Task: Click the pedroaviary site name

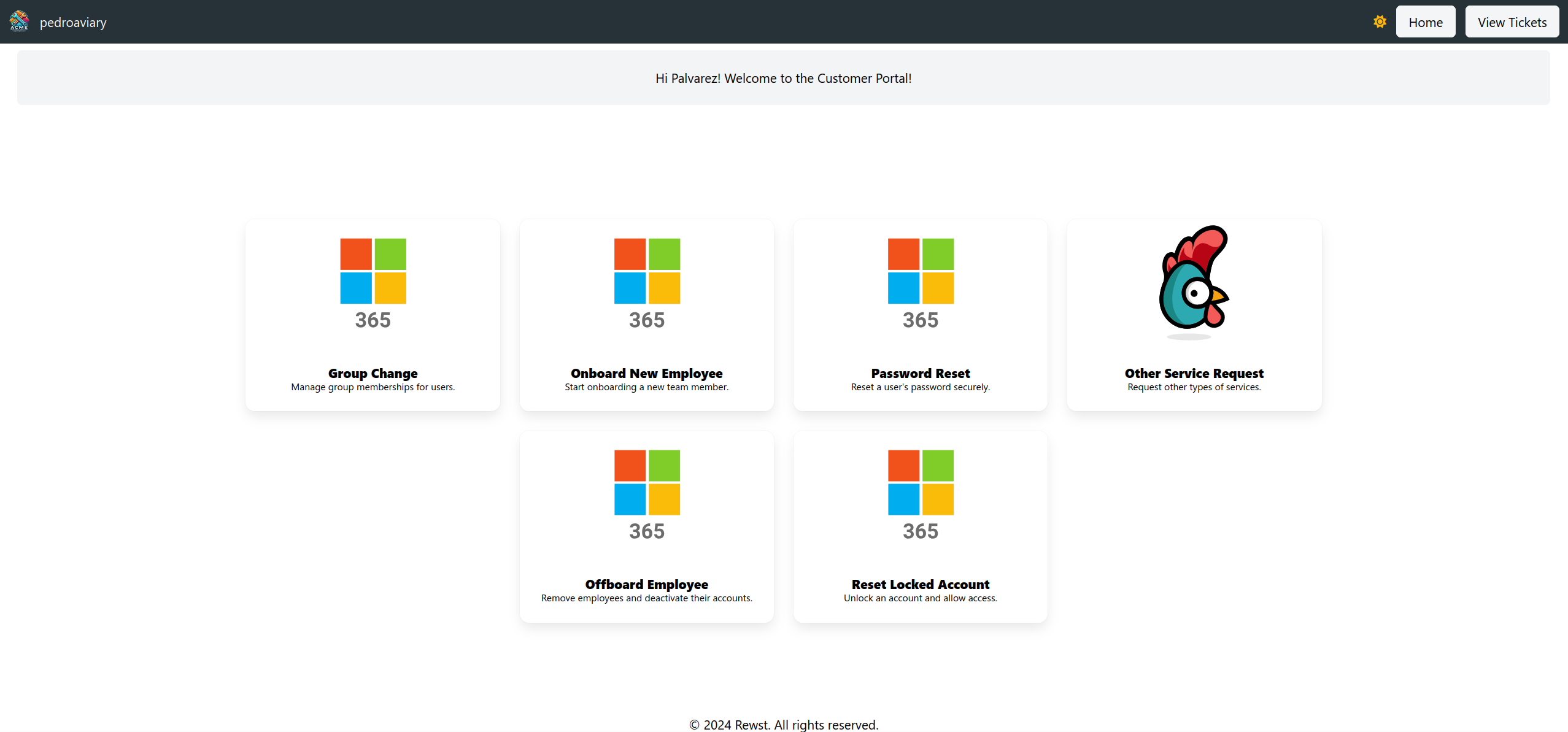Action: click(x=73, y=23)
